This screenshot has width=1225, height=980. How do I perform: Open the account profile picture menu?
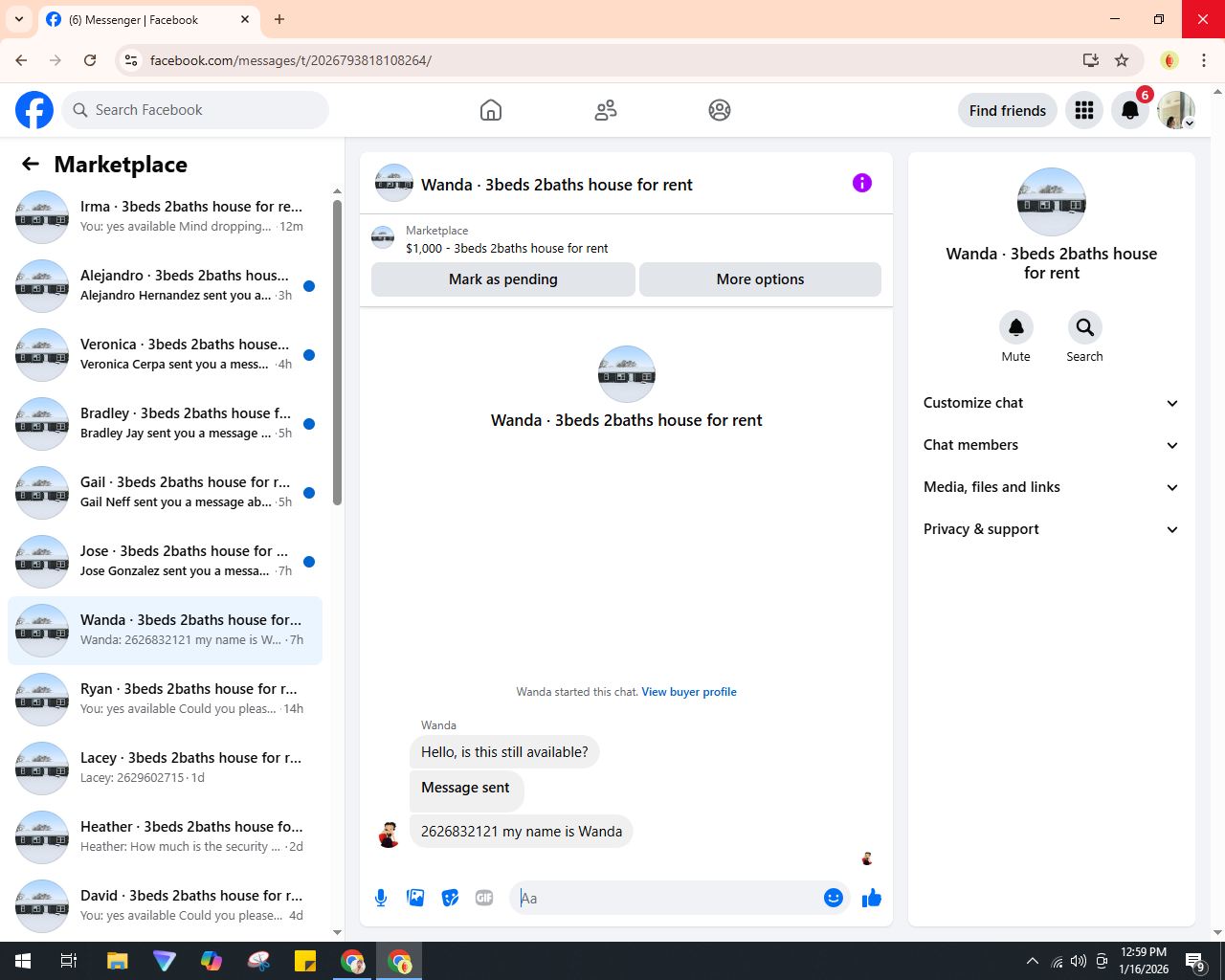(x=1176, y=110)
